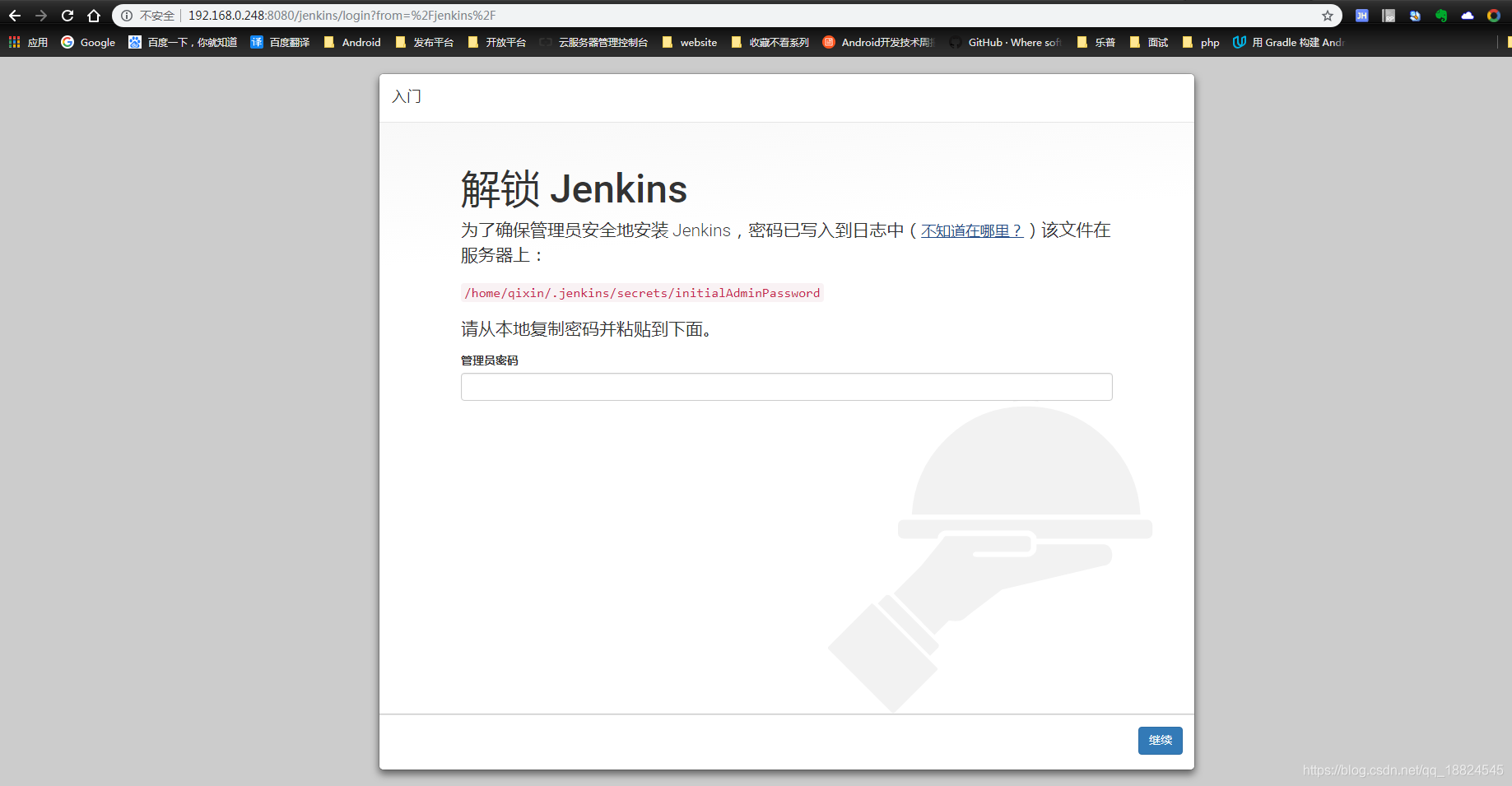
Task: Open the Android bookmarks folder
Action: point(352,42)
